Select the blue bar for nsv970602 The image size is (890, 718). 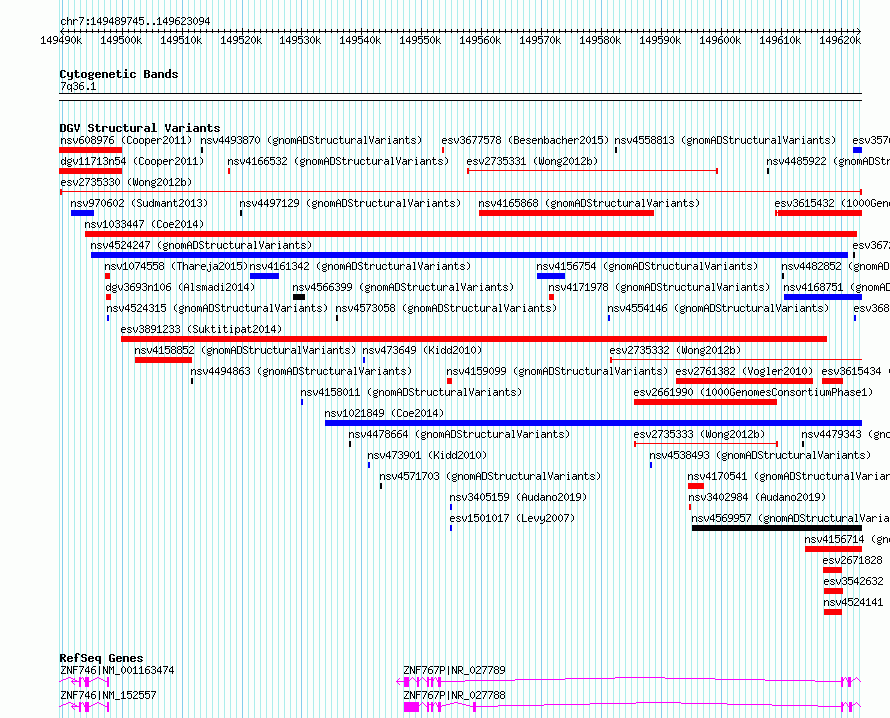(82, 213)
